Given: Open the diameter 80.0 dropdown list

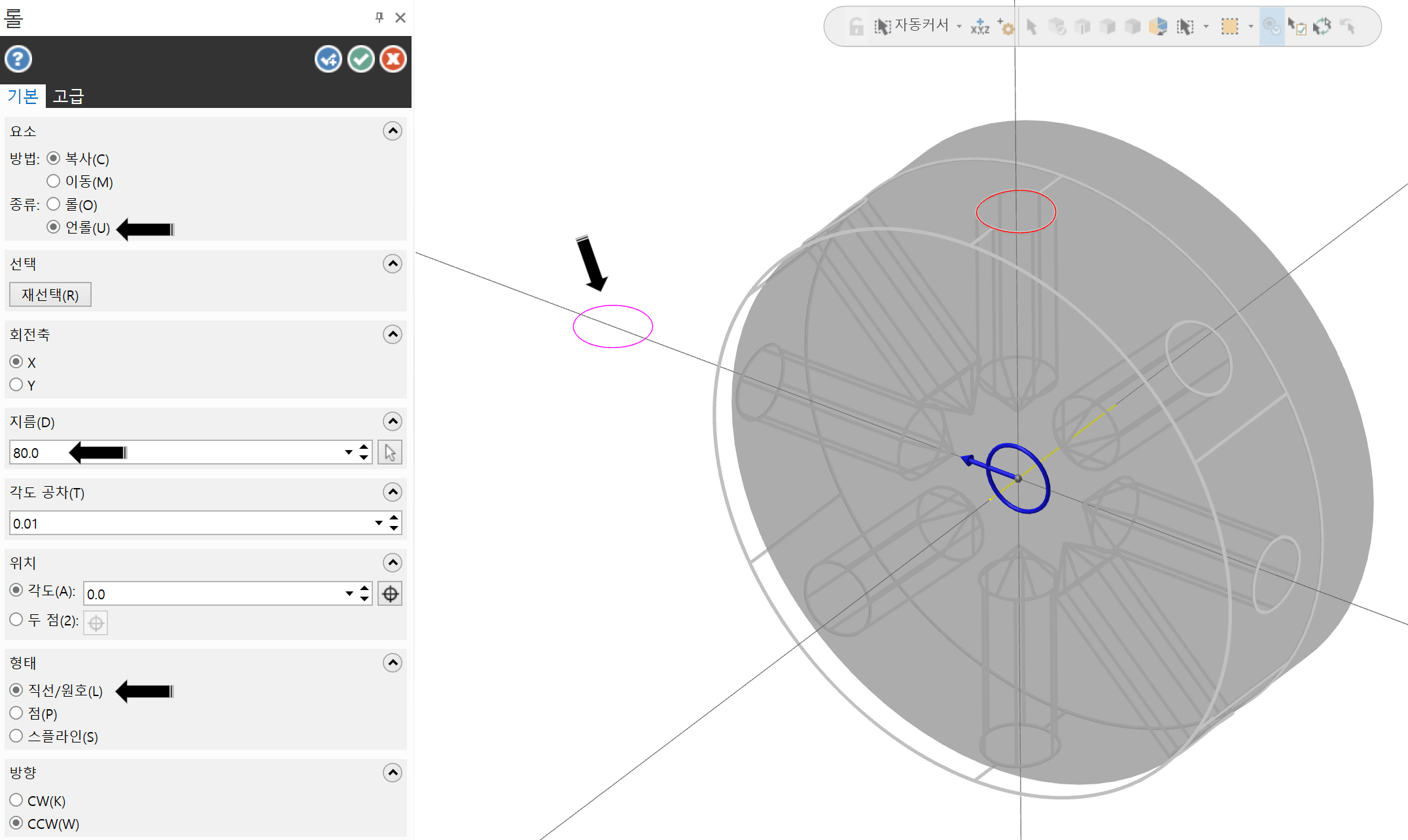Looking at the screenshot, I should coord(349,453).
